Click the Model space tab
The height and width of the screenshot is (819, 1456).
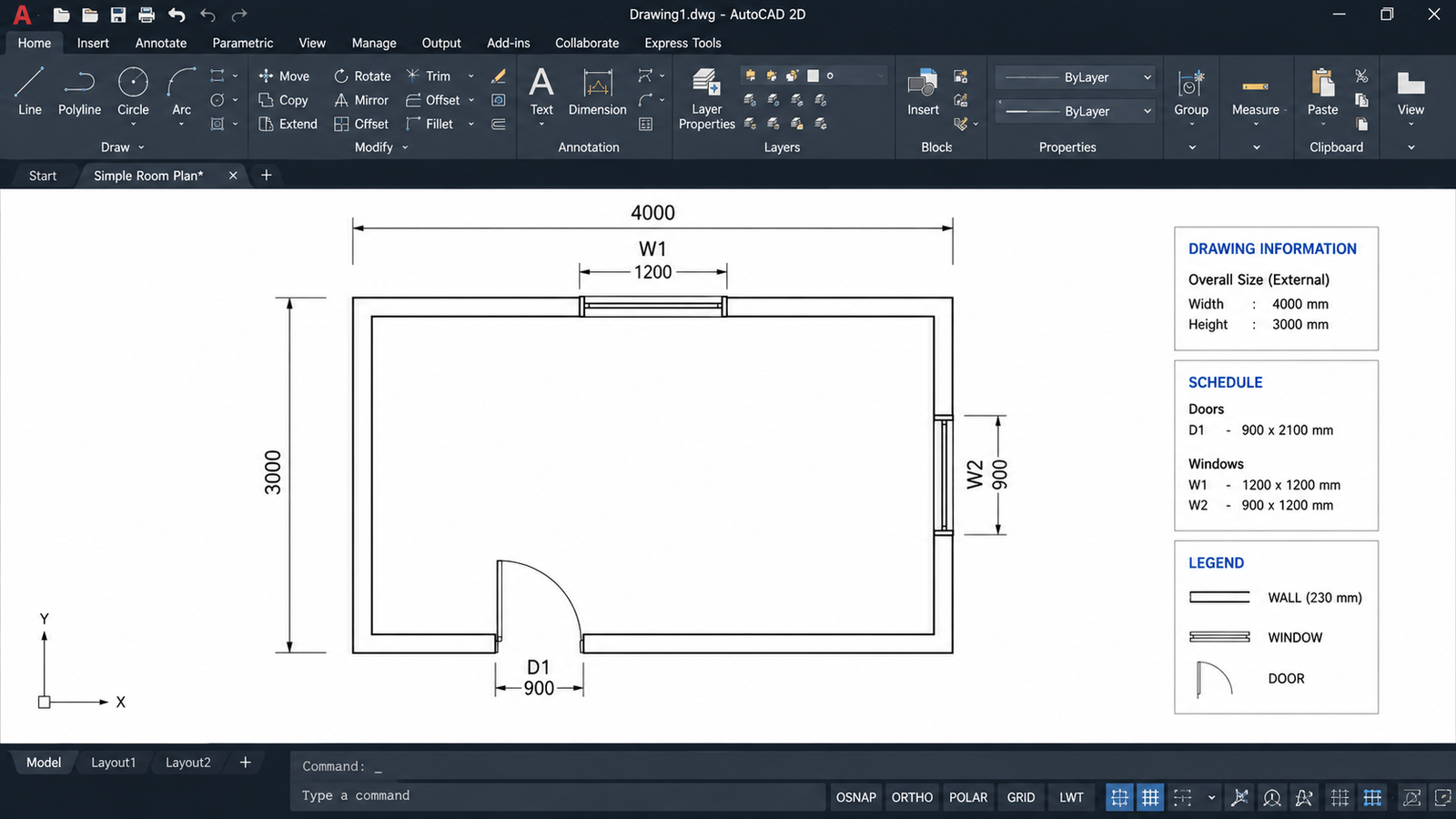pos(44,763)
